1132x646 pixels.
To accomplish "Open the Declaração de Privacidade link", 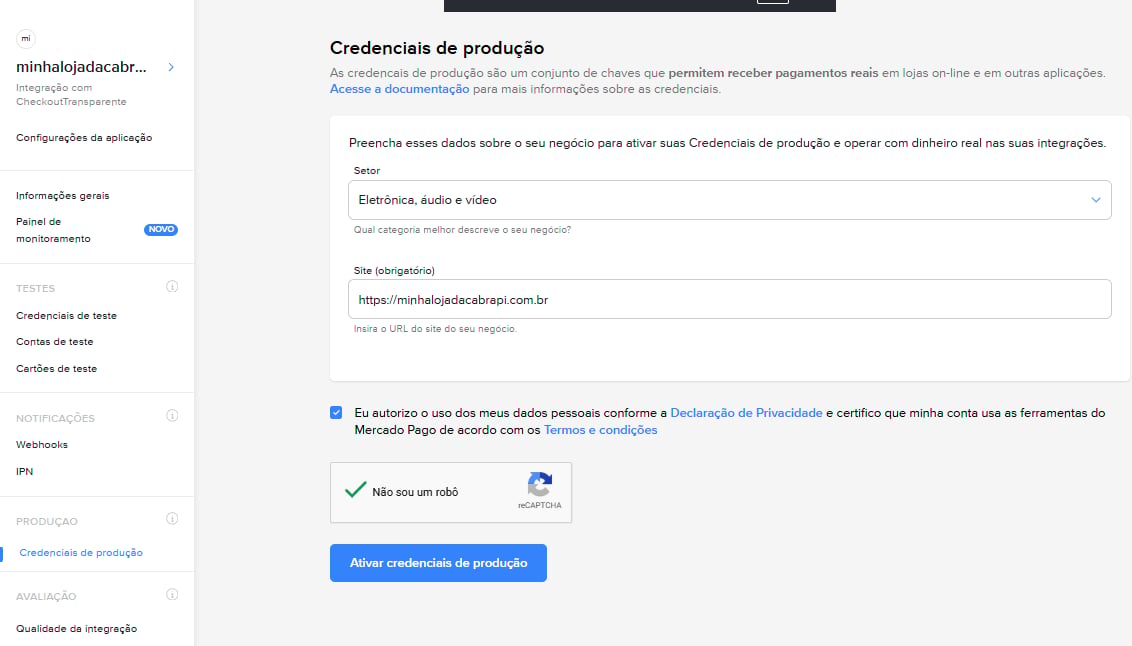I will 746,413.
